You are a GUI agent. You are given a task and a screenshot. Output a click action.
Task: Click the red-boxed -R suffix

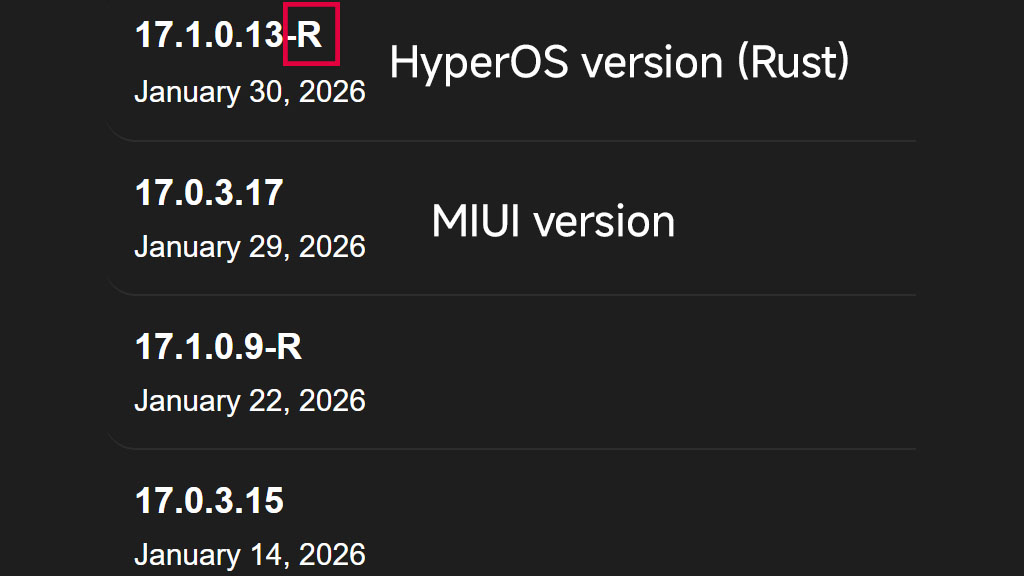[x=311, y=35]
